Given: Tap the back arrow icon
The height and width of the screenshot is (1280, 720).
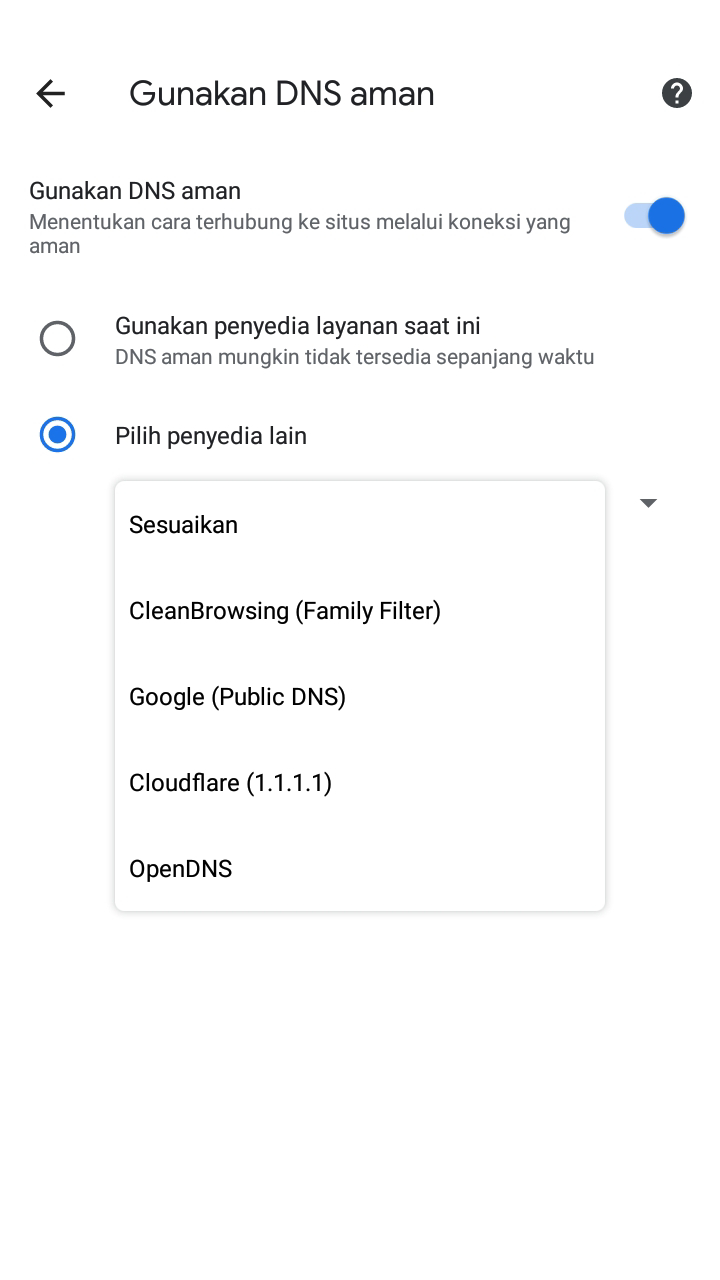Looking at the screenshot, I should tap(50, 94).
